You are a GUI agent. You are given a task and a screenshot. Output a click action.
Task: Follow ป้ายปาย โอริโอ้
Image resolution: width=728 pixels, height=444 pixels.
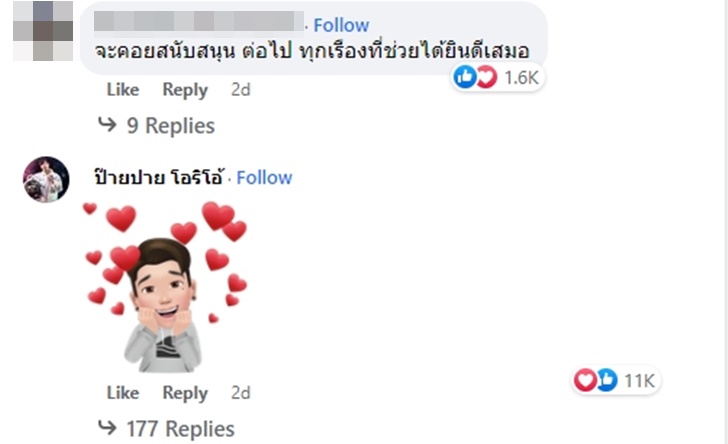264,177
